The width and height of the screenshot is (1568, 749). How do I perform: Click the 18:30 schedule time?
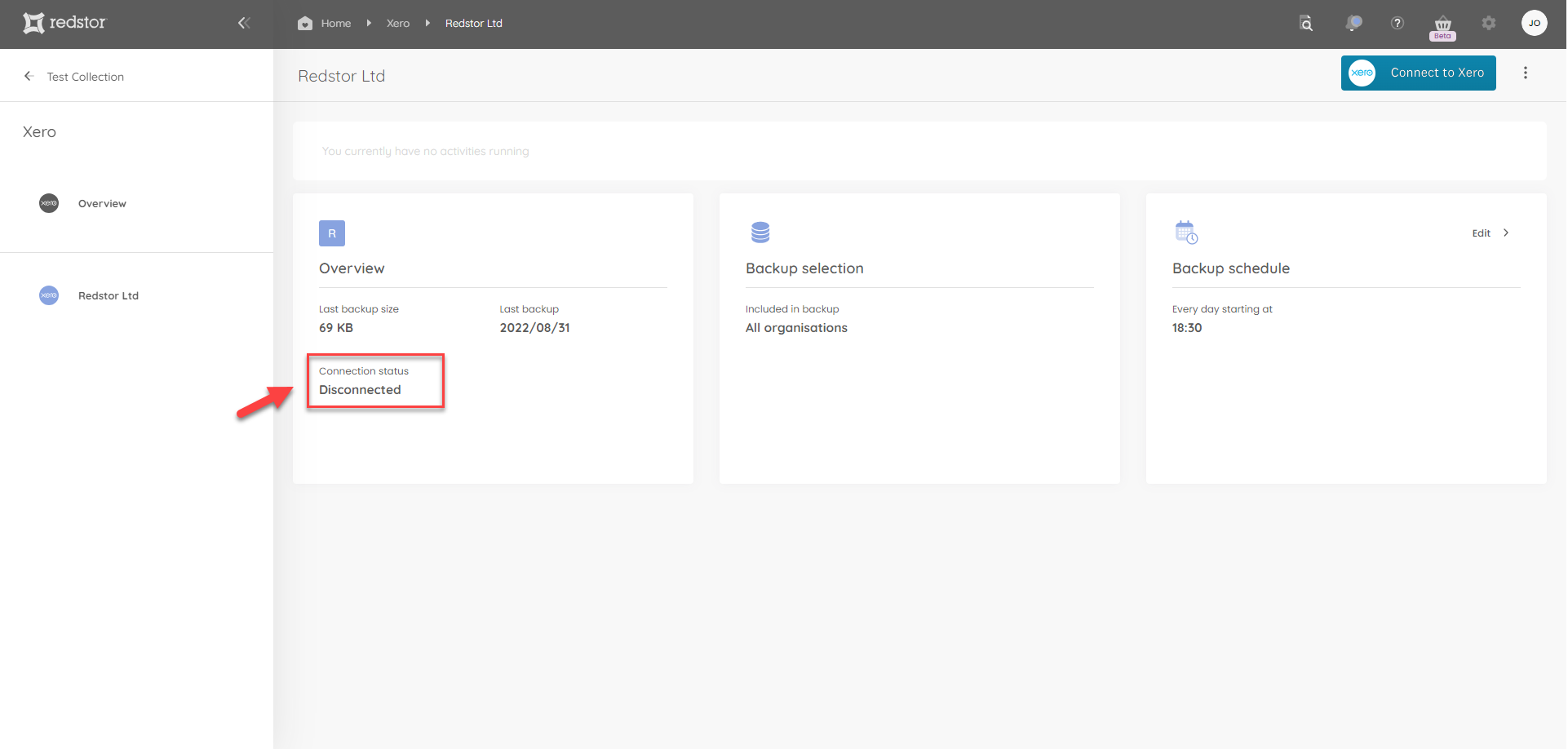1187,328
